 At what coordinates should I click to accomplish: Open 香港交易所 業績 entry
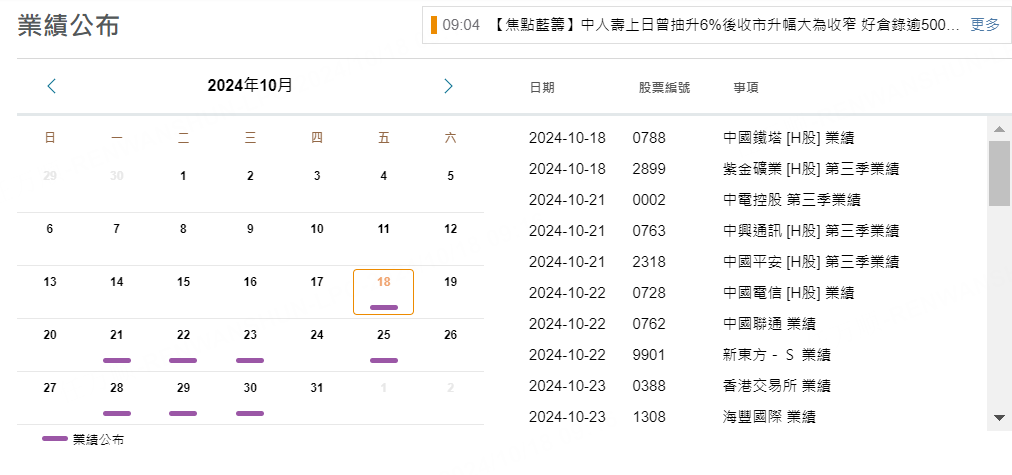[x=776, y=386]
